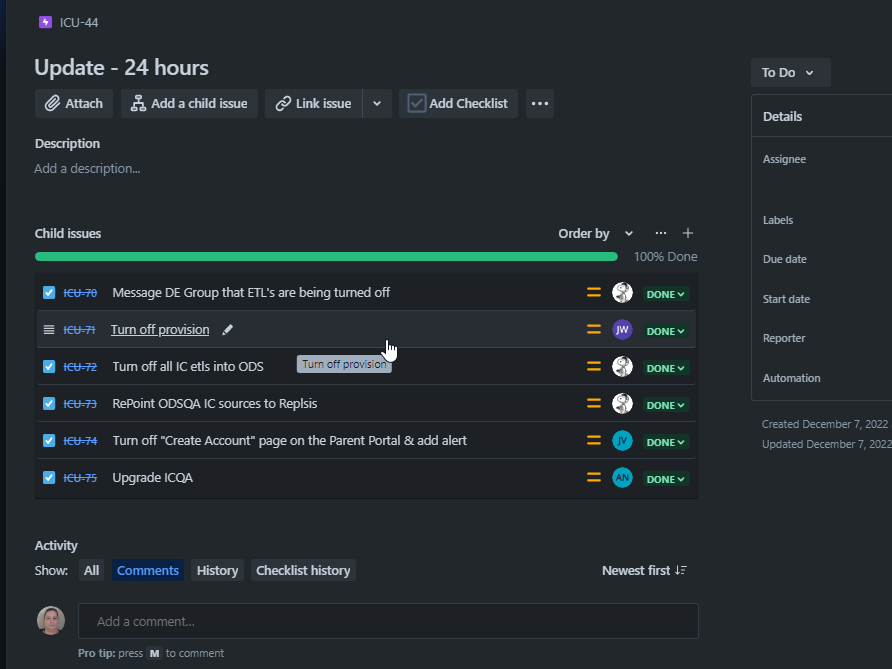The image size is (892, 669).
Task: Open the ICU-74 issue key link
Action: pyautogui.click(x=80, y=441)
